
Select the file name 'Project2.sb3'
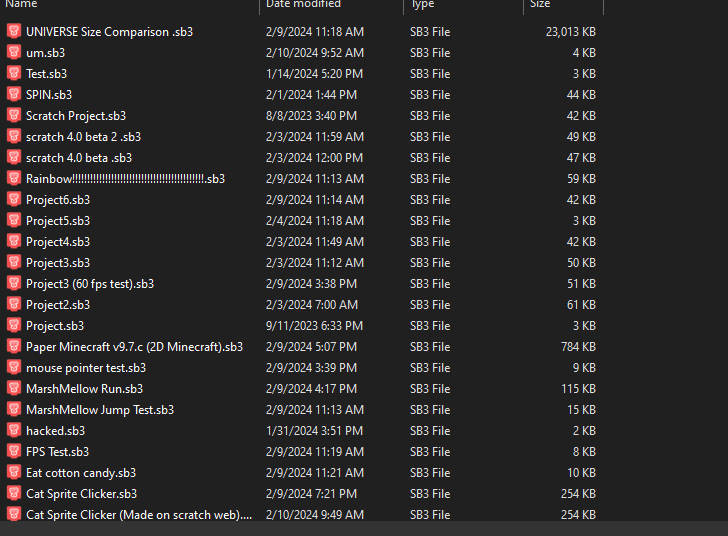[x=58, y=305]
